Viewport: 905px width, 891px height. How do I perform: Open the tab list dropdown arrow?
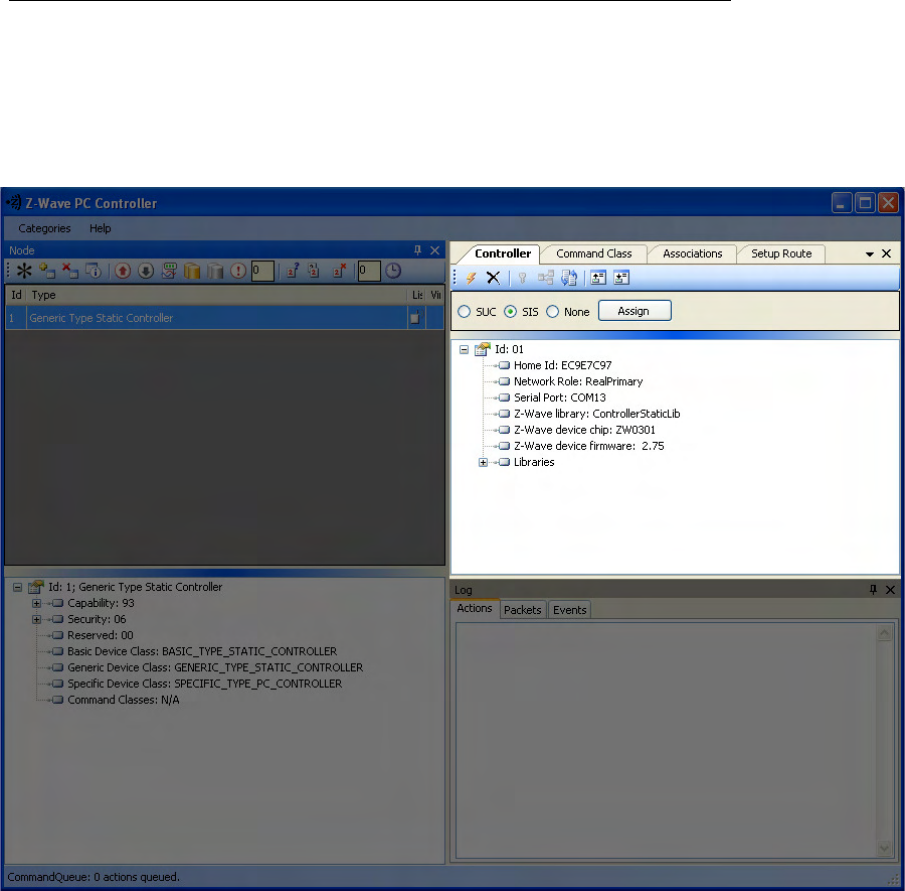point(869,254)
